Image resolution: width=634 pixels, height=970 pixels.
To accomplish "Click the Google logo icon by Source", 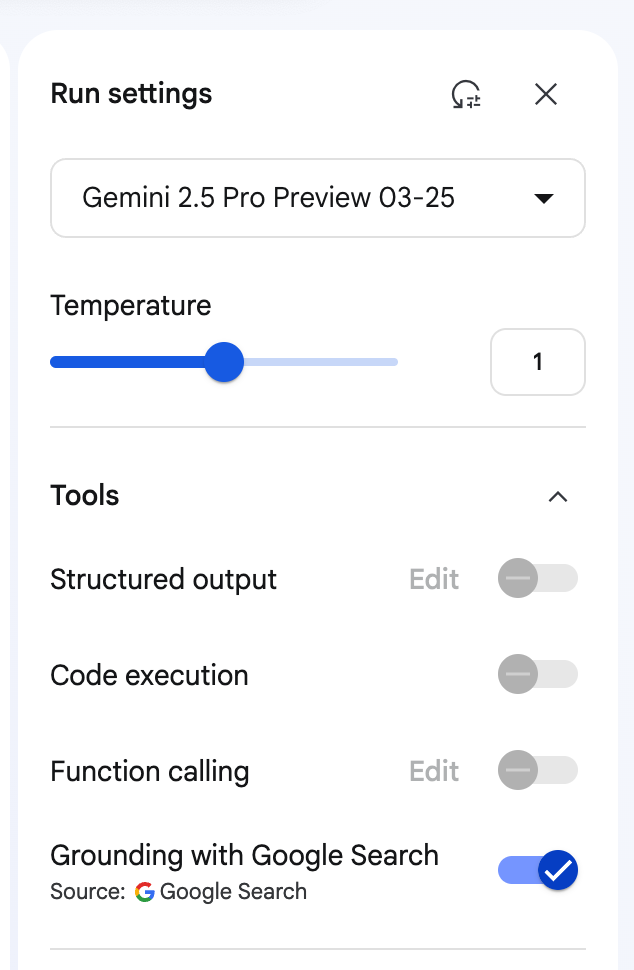I will [144, 891].
